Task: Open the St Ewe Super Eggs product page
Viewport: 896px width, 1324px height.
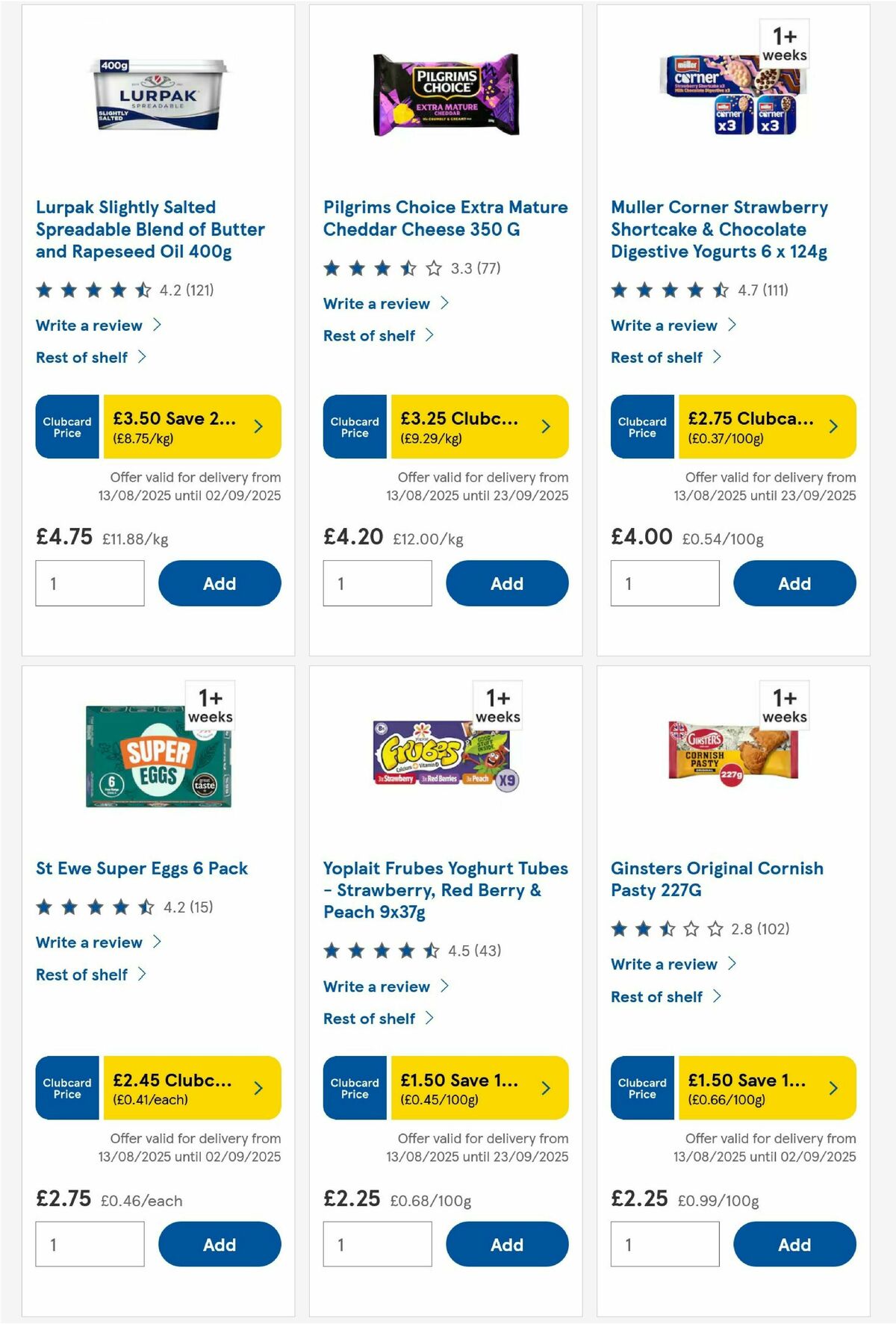Action: 143,868
